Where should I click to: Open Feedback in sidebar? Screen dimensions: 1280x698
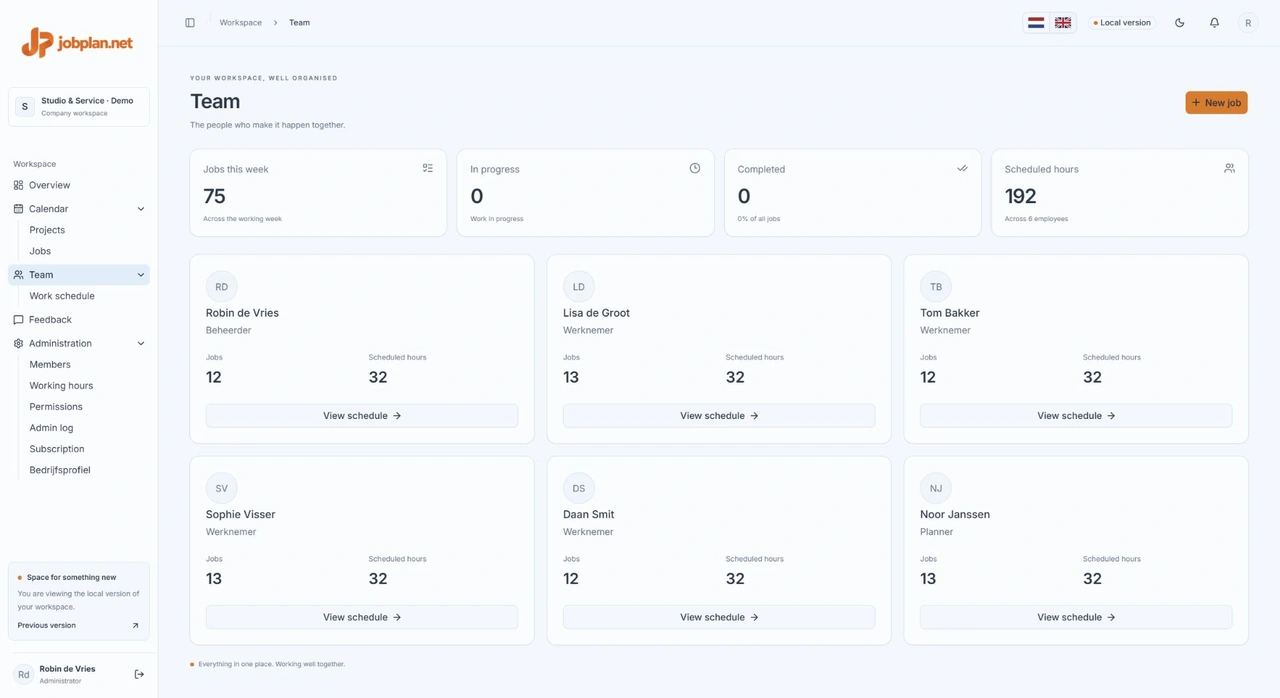pos(79,320)
